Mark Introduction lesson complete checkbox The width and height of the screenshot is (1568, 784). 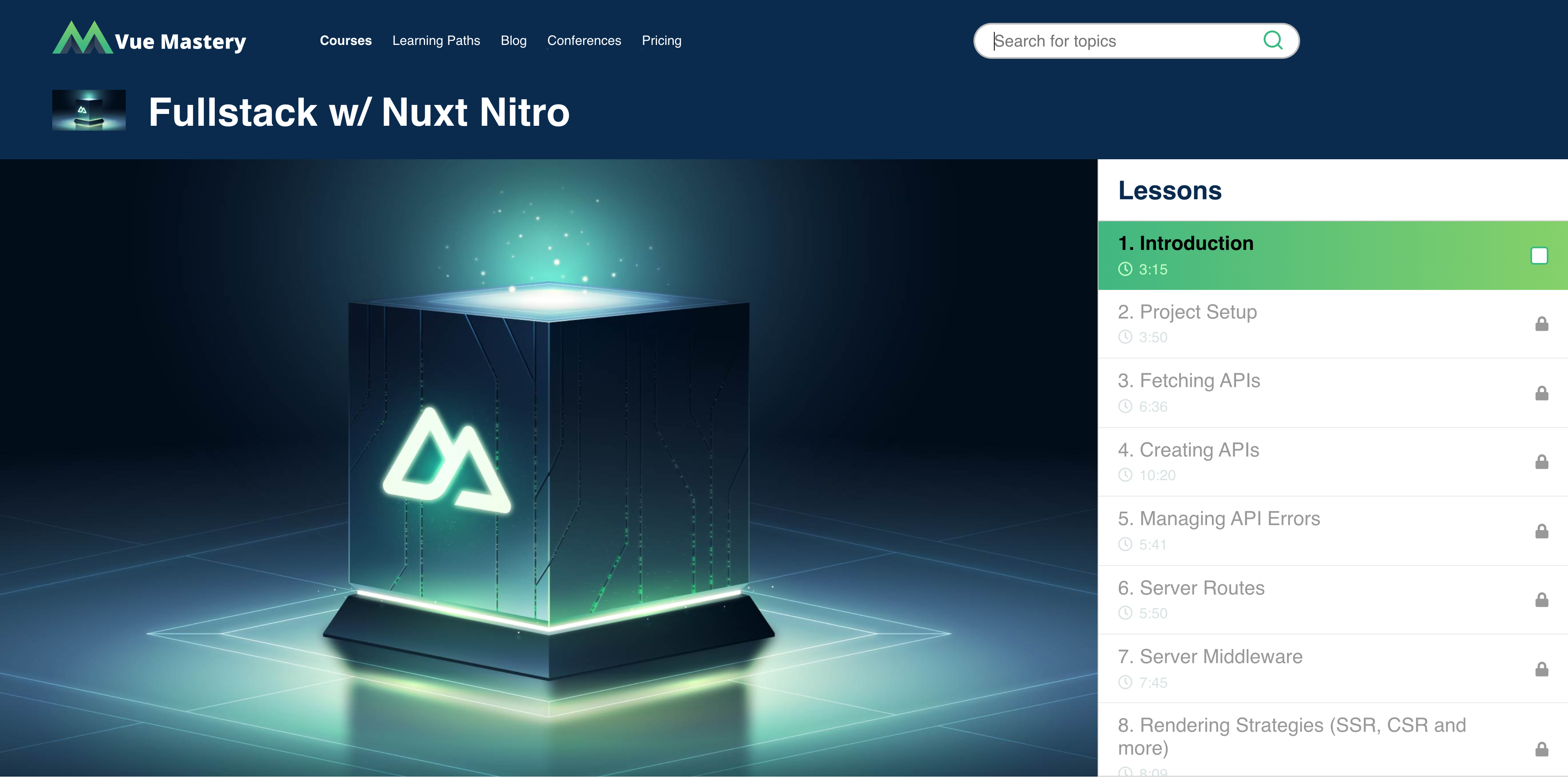pyautogui.click(x=1539, y=256)
